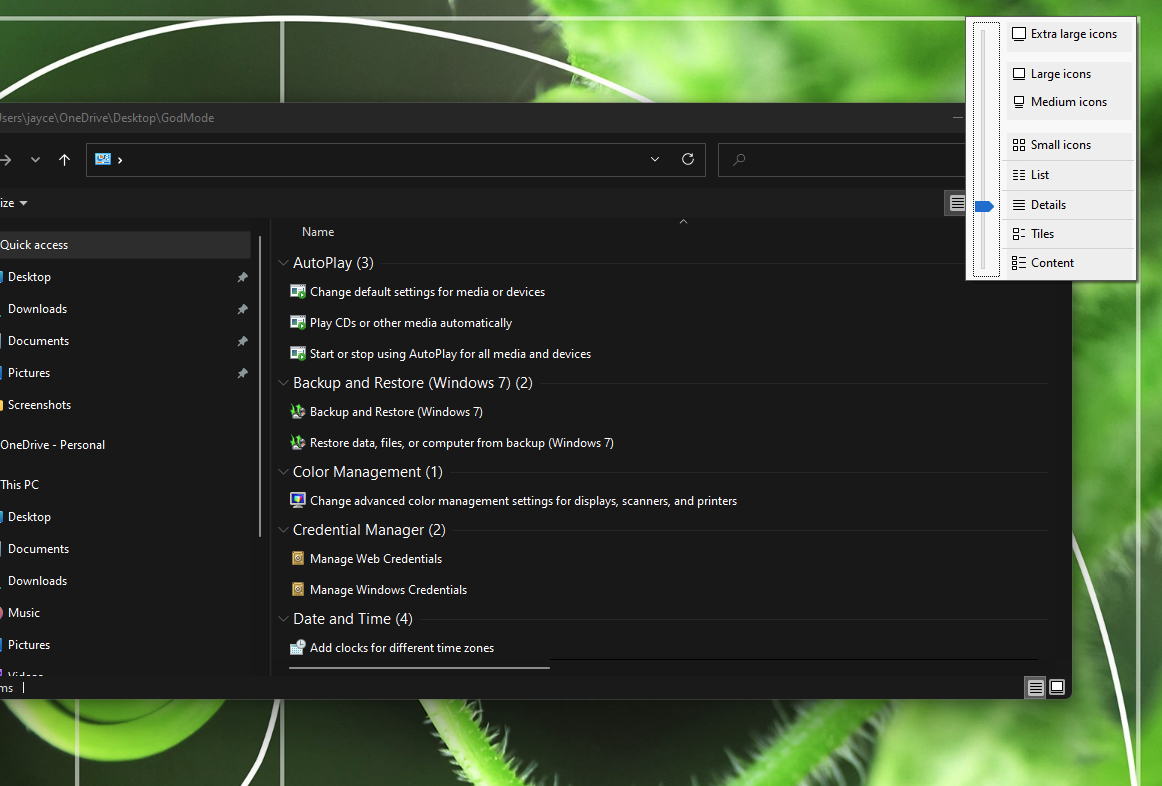Click the search magnifier icon

pyautogui.click(x=739, y=159)
